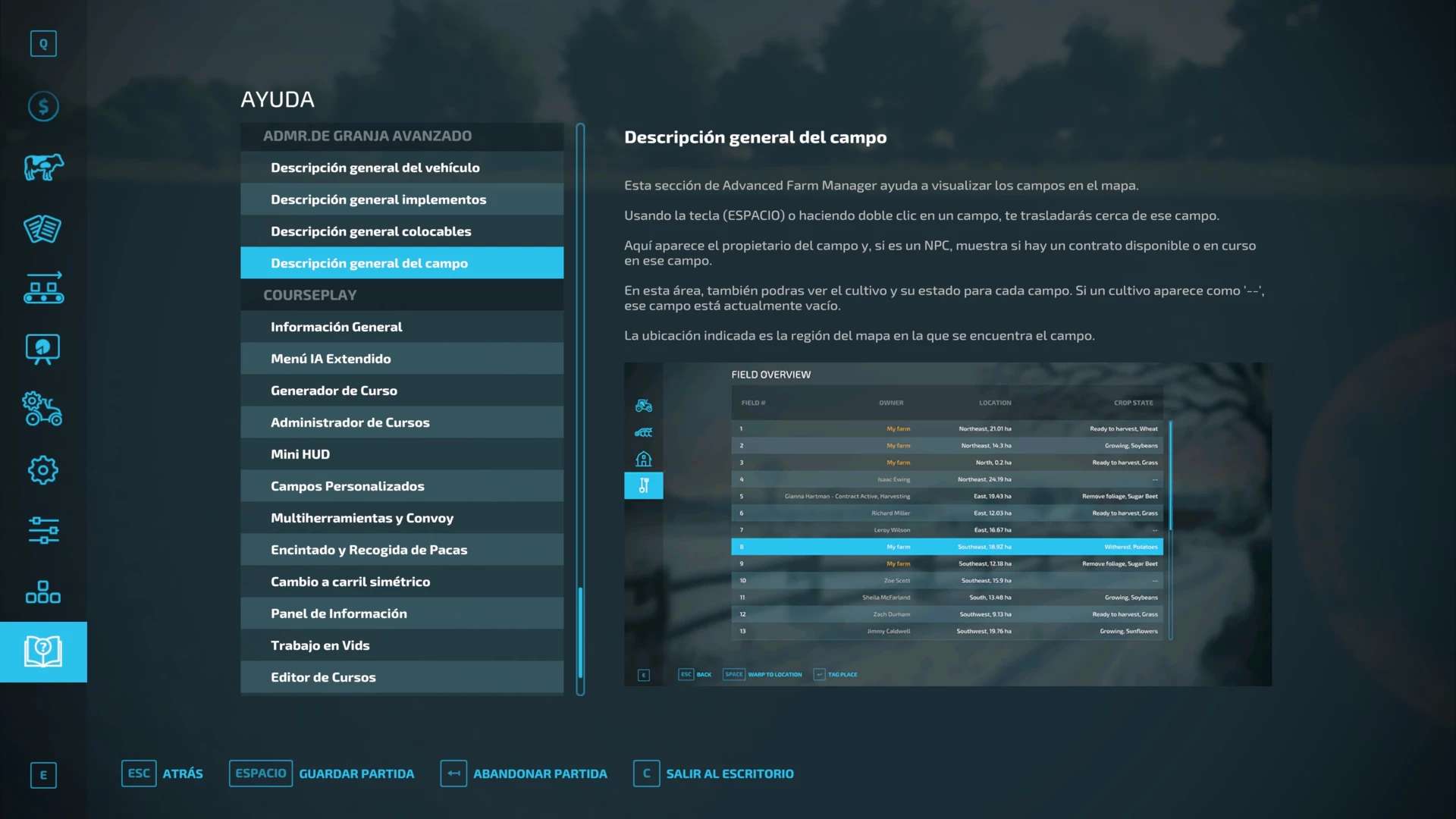This screenshot has width=1456, height=819.
Task: Open the sliders adjustments icon page
Action: pos(43,530)
